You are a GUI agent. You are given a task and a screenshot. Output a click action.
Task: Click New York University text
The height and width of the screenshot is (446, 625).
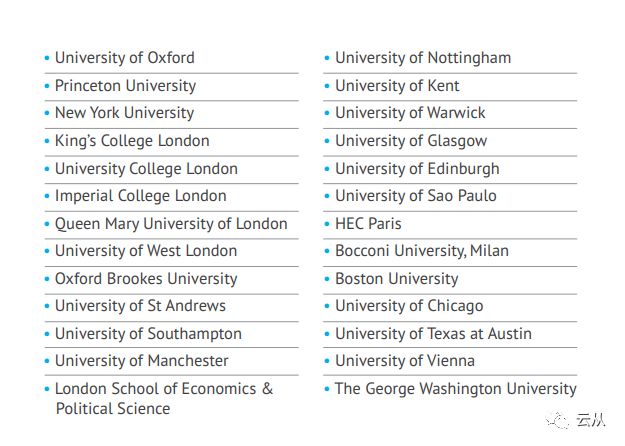coord(124,113)
